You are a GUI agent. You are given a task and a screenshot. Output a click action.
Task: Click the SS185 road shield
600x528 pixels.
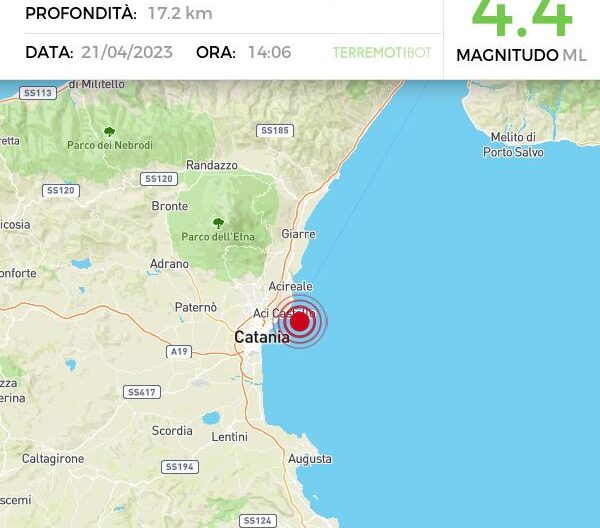tap(275, 130)
